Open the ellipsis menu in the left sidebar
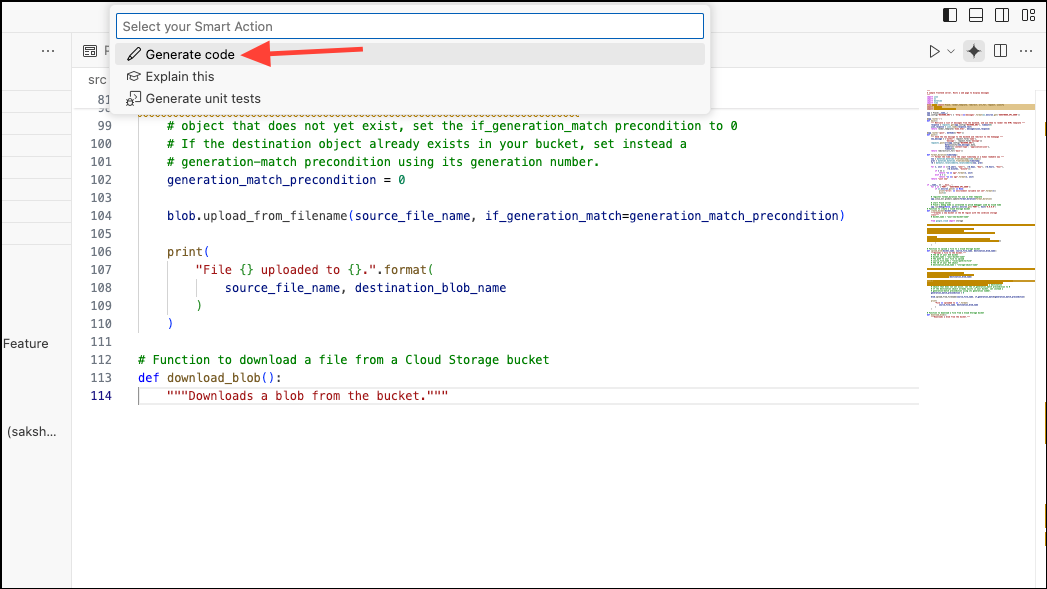This screenshot has height=589, width=1047. (x=48, y=50)
